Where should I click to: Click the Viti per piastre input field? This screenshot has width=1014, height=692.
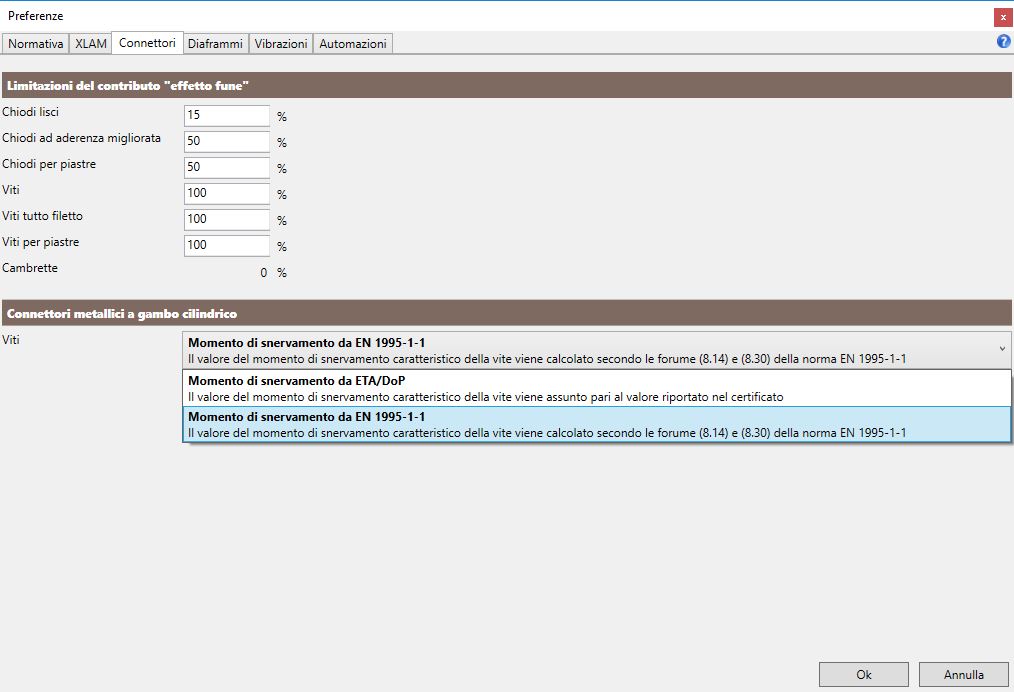(227, 245)
